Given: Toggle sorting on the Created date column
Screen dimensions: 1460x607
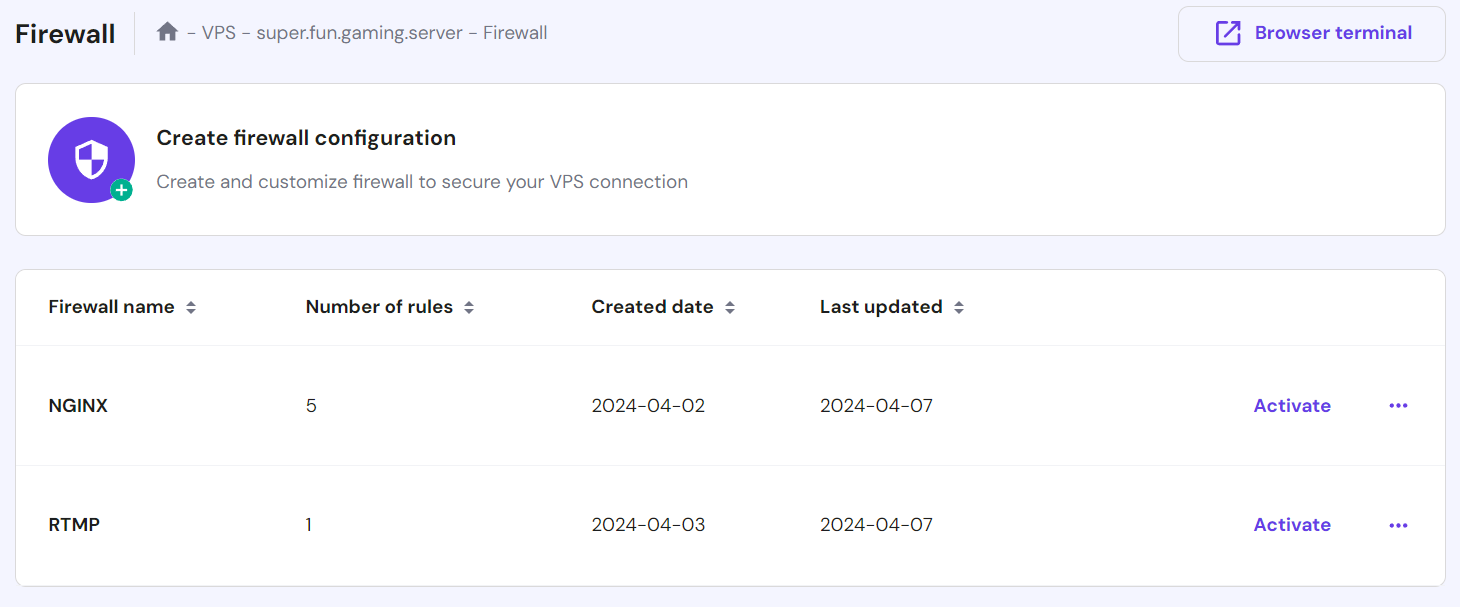Looking at the screenshot, I should point(731,307).
